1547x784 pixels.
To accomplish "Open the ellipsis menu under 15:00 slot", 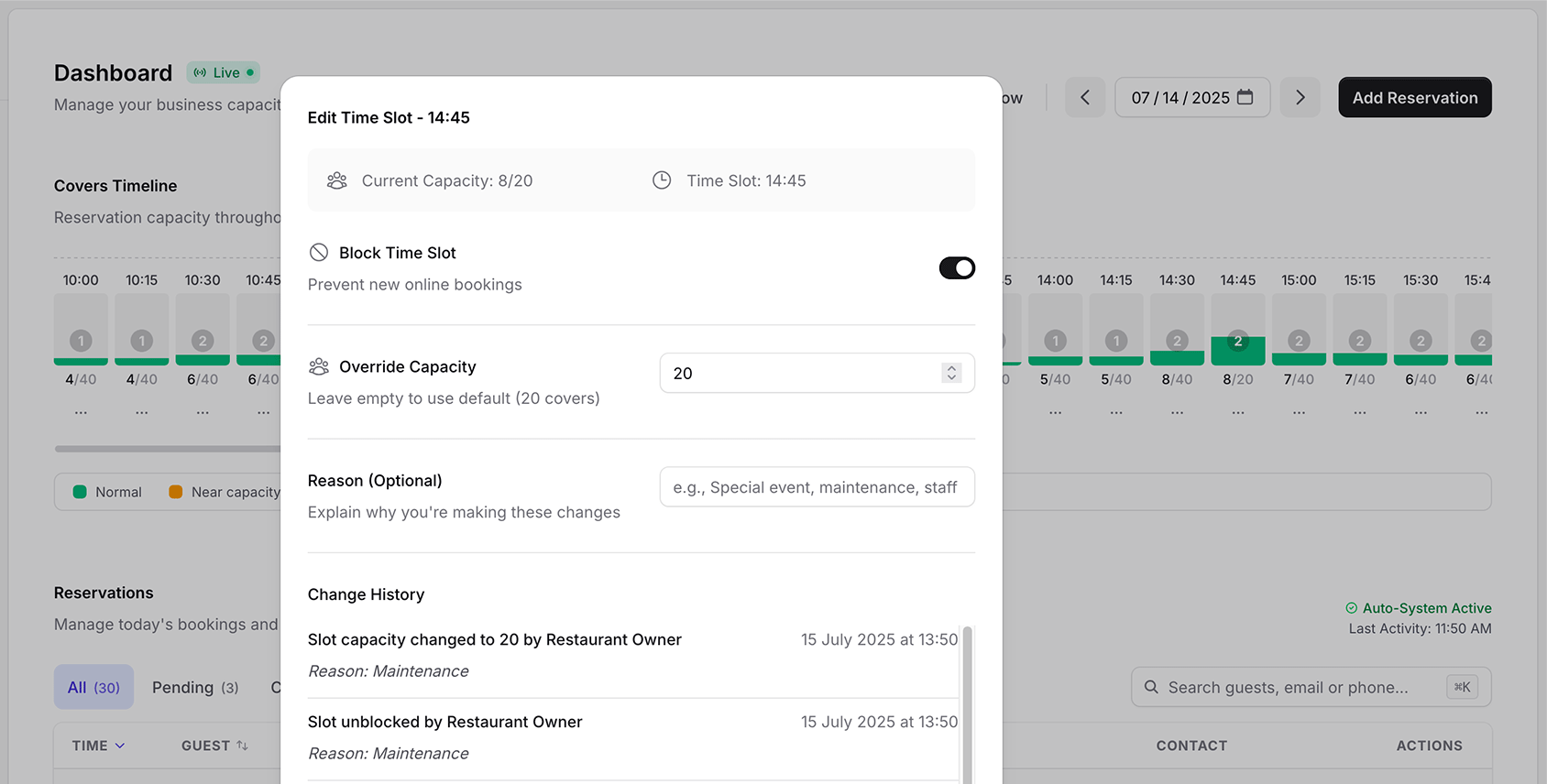I will click(1299, 413).
